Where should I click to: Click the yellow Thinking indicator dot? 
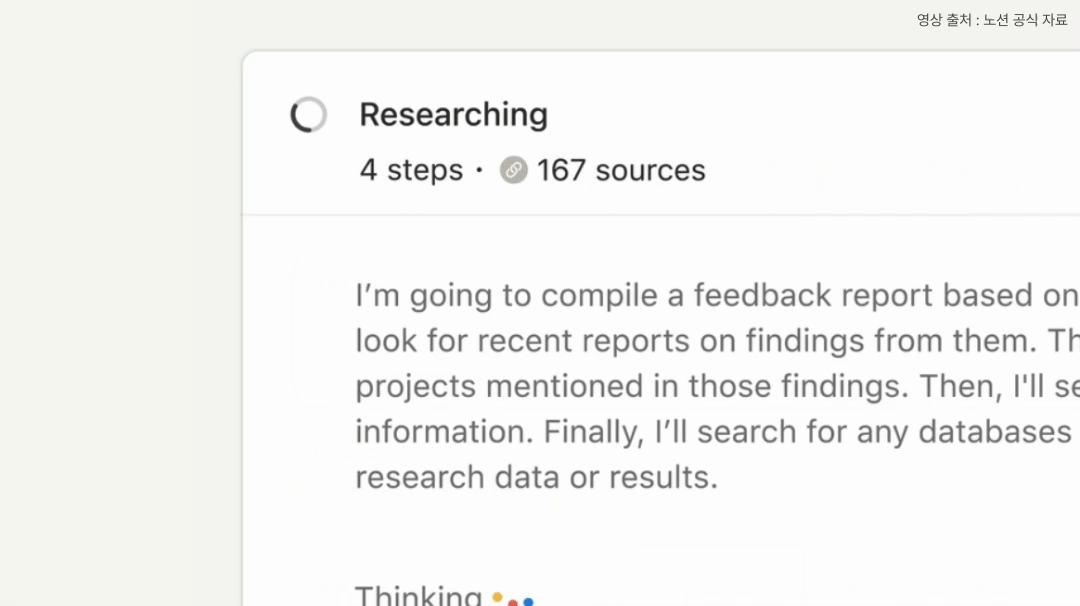tap(497, 596)
